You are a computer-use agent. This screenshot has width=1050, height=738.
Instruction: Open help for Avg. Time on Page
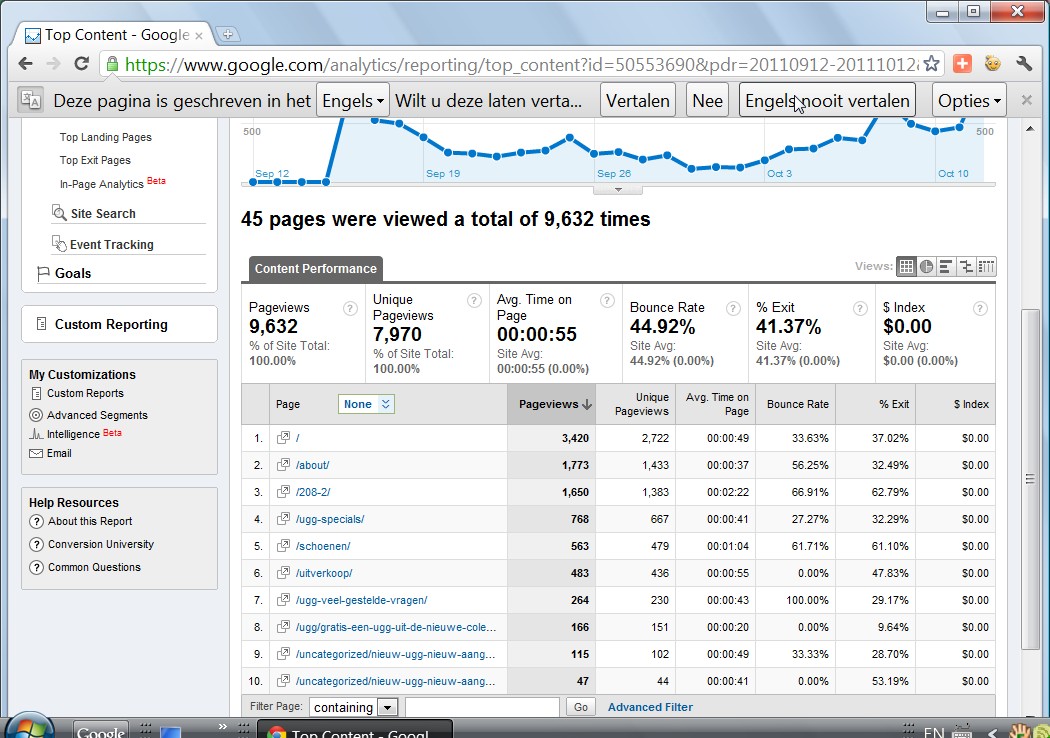pyautogui.click(x=607, y=300)
